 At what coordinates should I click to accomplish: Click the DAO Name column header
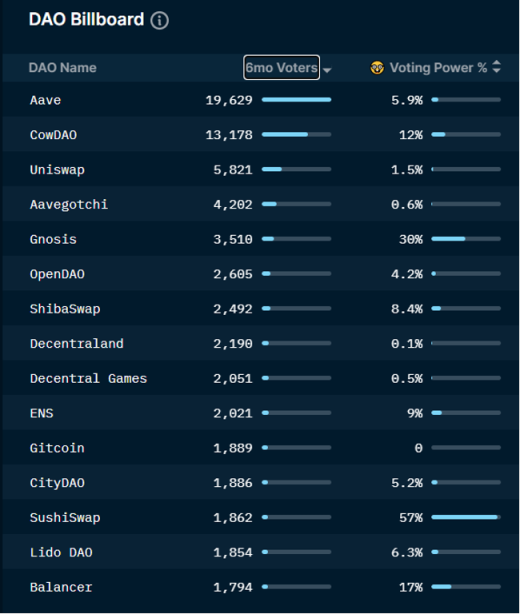pyautogui.click(x=63, y=68)
